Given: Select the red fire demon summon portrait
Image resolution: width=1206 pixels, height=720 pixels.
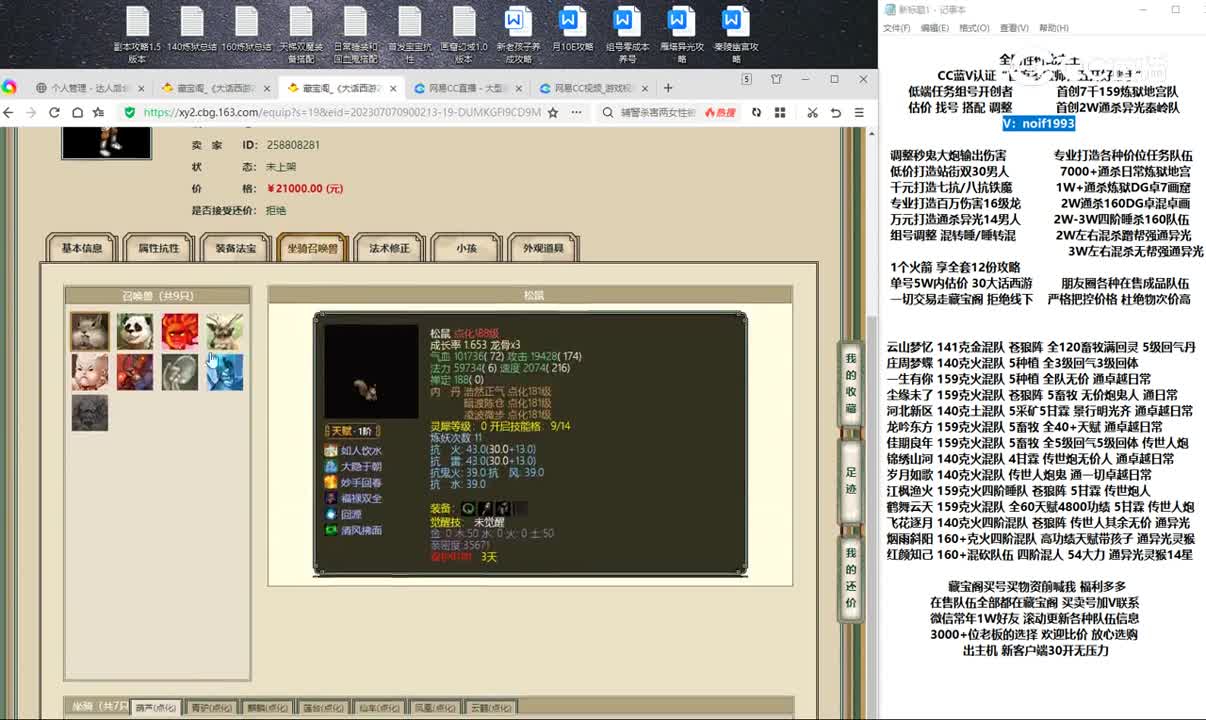Looking at the screenshot, I should click(x=180, y=331).
